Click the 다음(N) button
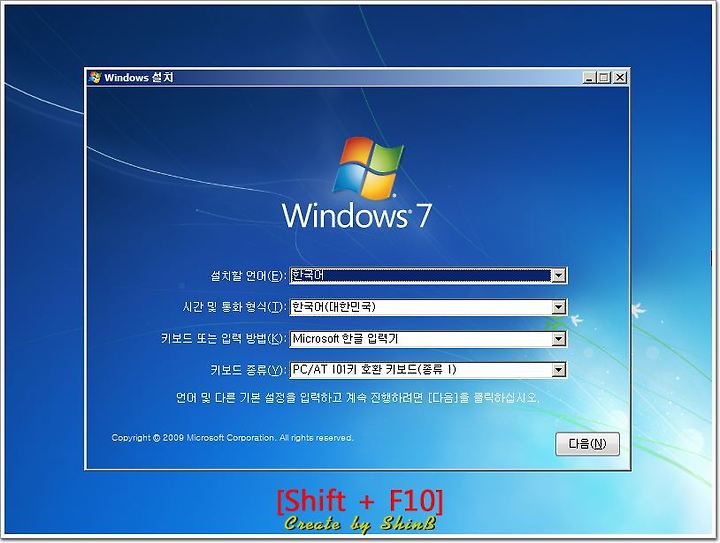The height and width of the screenshot is (543, 720). click(x=587, y=444)
